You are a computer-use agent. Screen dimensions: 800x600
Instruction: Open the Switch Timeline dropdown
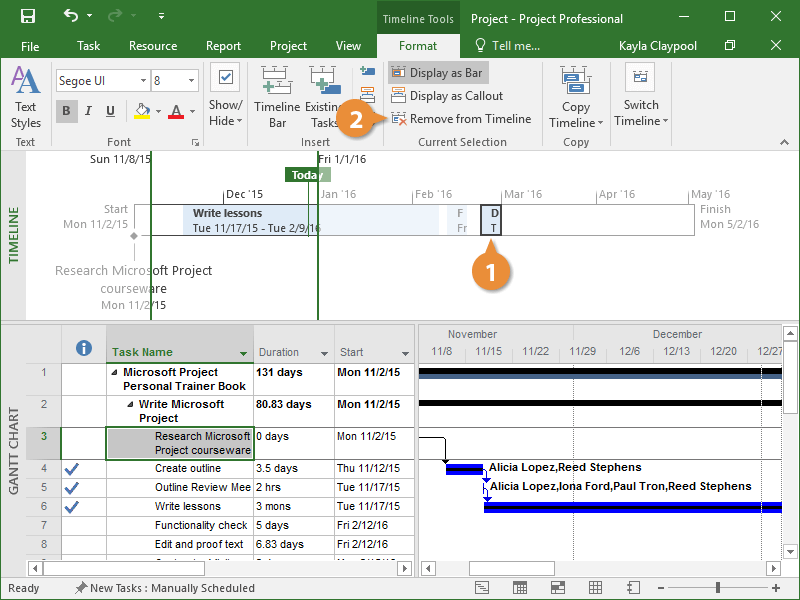pyautogui.click(x=641, y=98)
